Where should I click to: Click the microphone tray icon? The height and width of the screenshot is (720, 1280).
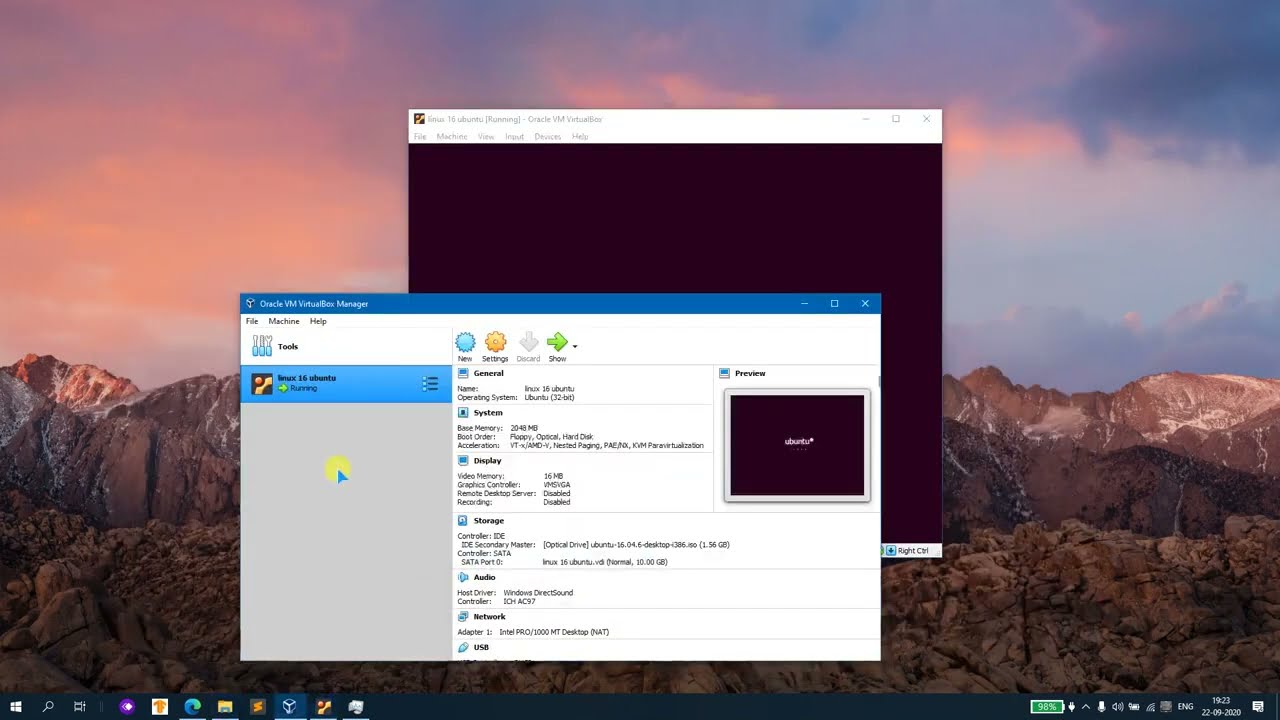click(1101, 707)
